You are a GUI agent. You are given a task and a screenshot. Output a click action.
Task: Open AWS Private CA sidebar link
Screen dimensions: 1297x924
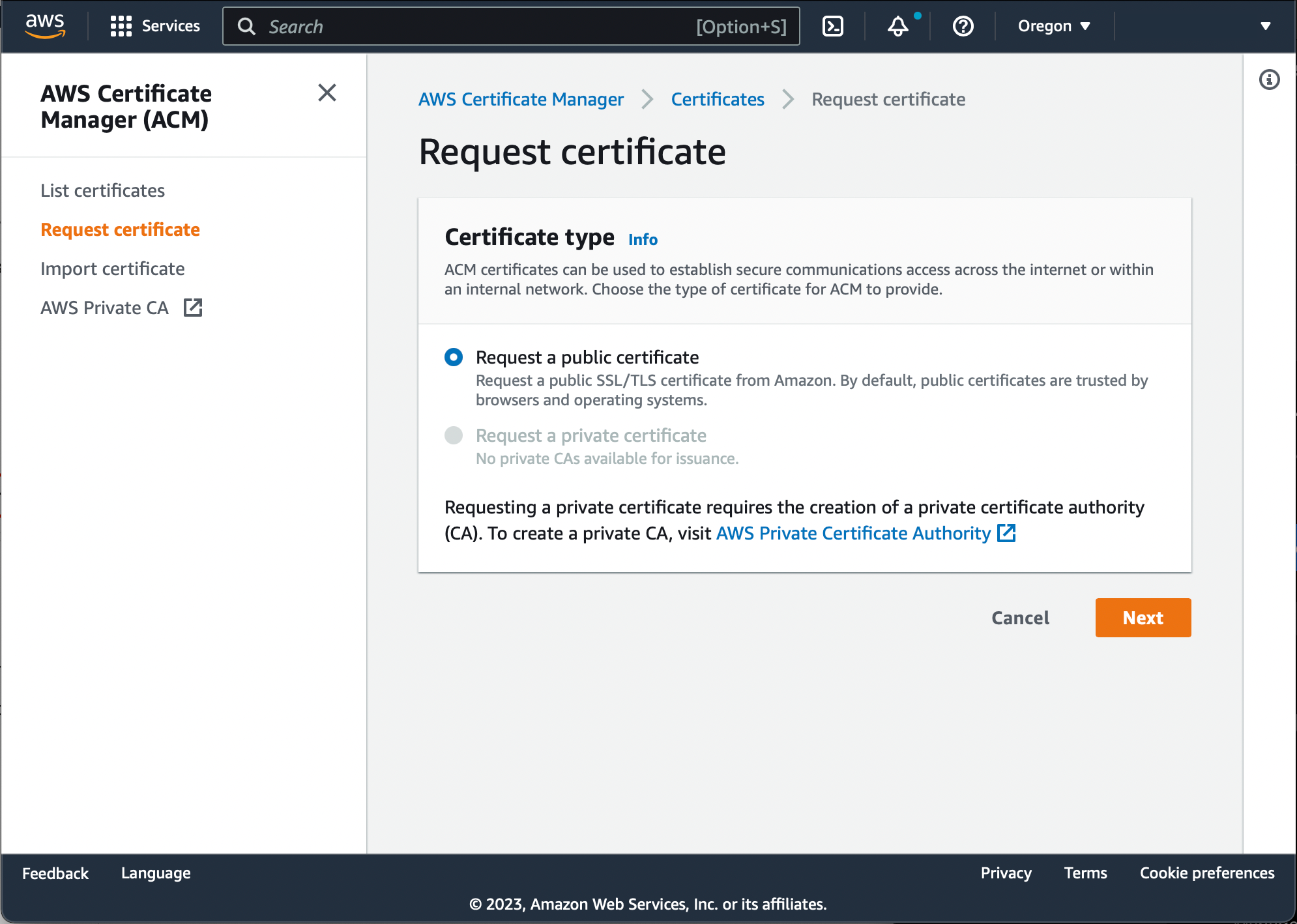point(105,308)
